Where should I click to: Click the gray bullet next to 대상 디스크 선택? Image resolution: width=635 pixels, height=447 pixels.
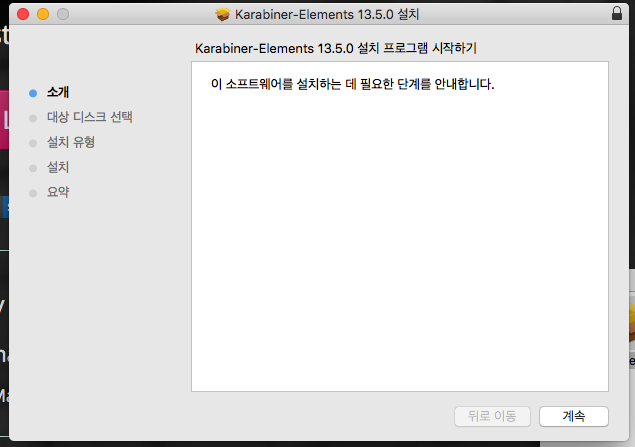coord(33,118)
